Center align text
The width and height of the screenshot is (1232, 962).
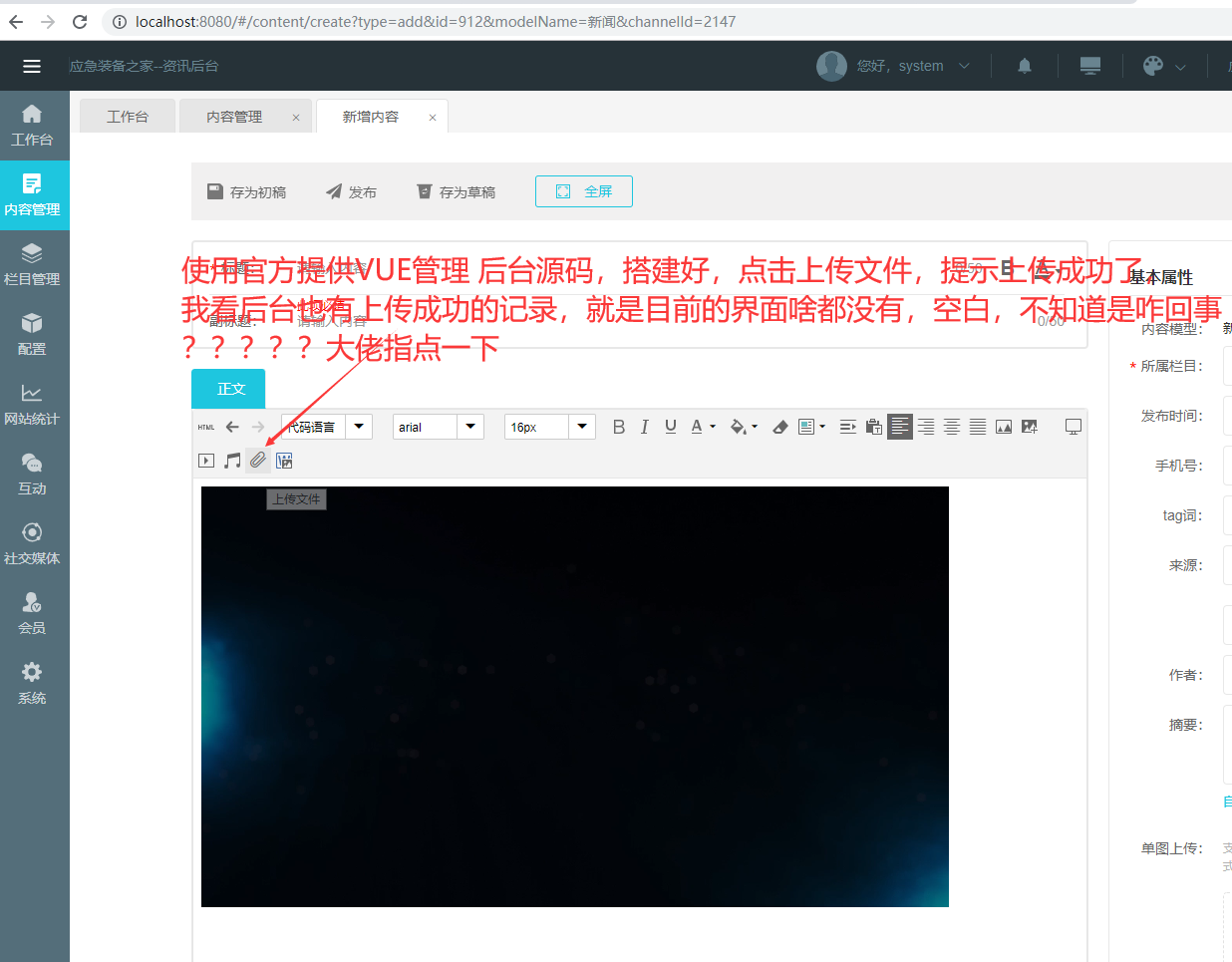point(952,427)
